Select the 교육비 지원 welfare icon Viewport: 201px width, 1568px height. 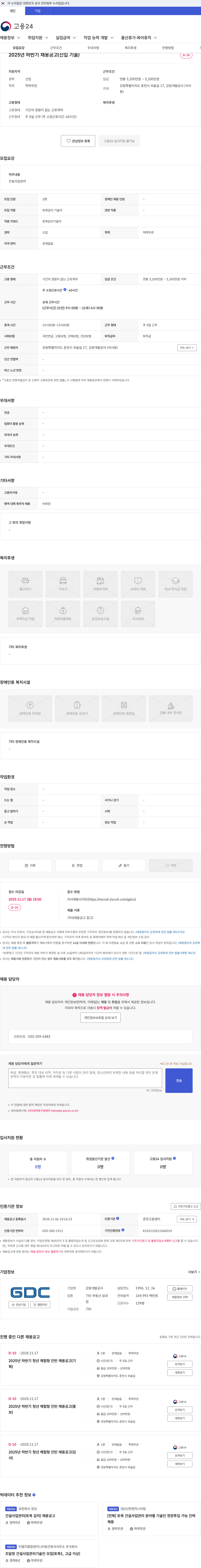pyautogui.click(x=138, y=584)
